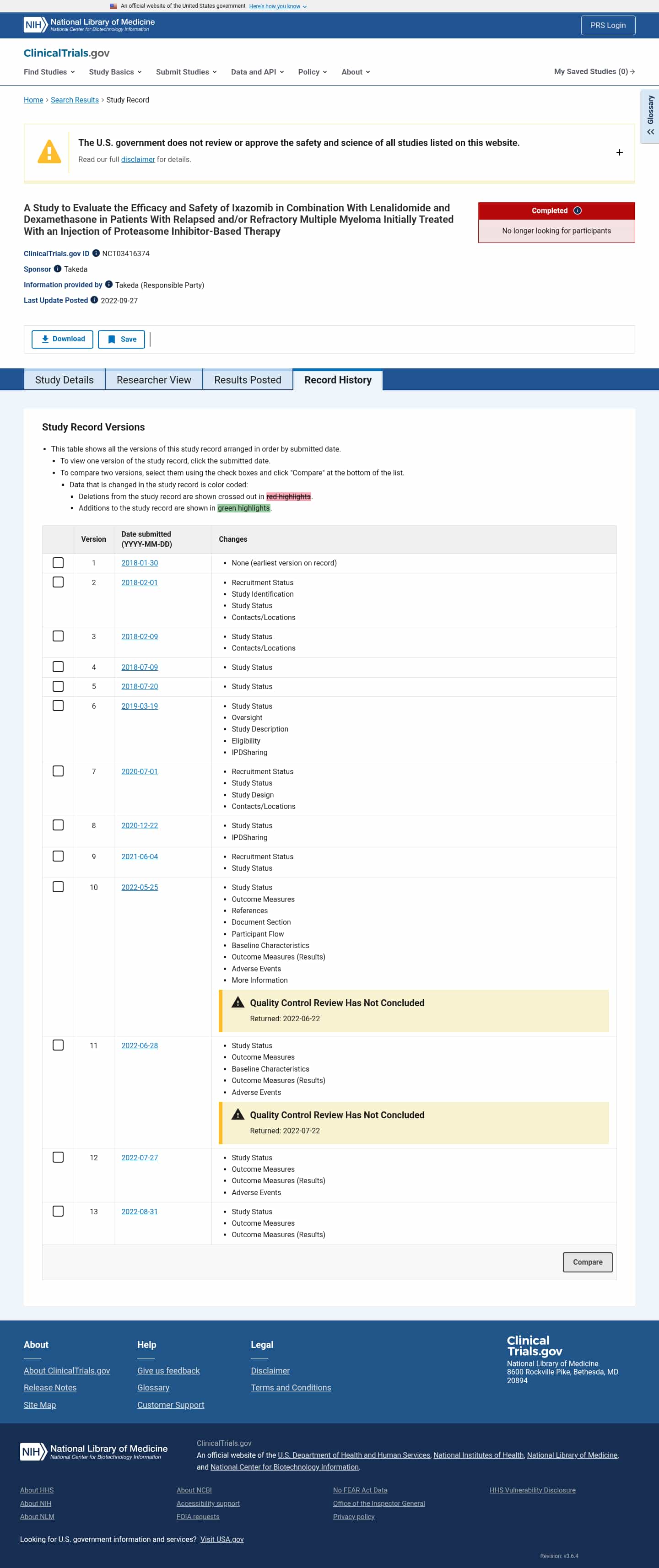Select the Record History tab
Viewport: 659px width, 1568px height.
338,380
